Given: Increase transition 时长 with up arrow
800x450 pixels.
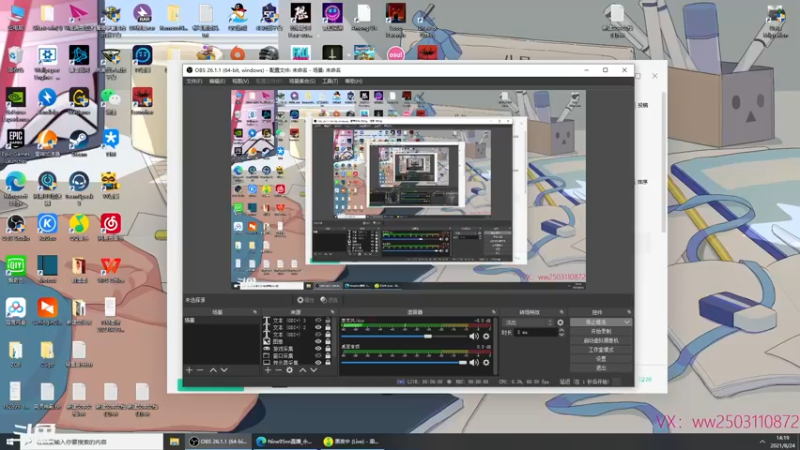Looking at the screenshot, I should tap(561, 330).
